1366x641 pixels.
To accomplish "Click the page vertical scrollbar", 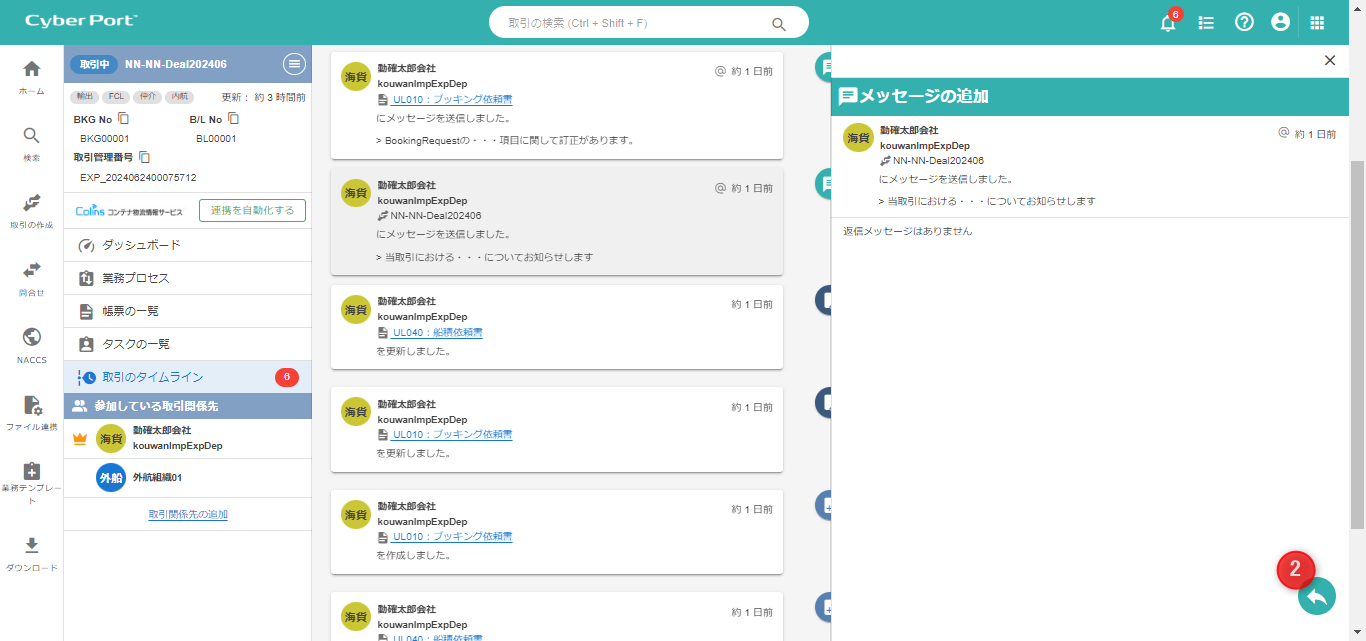I will pos(1357,340).
